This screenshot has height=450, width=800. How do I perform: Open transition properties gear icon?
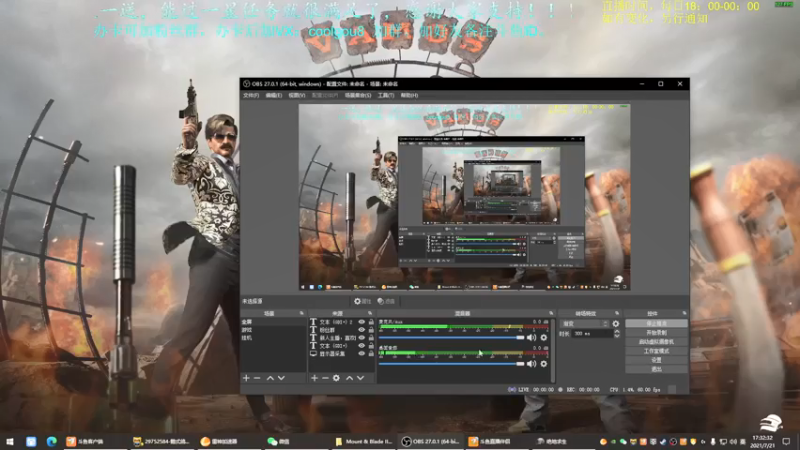616,323
